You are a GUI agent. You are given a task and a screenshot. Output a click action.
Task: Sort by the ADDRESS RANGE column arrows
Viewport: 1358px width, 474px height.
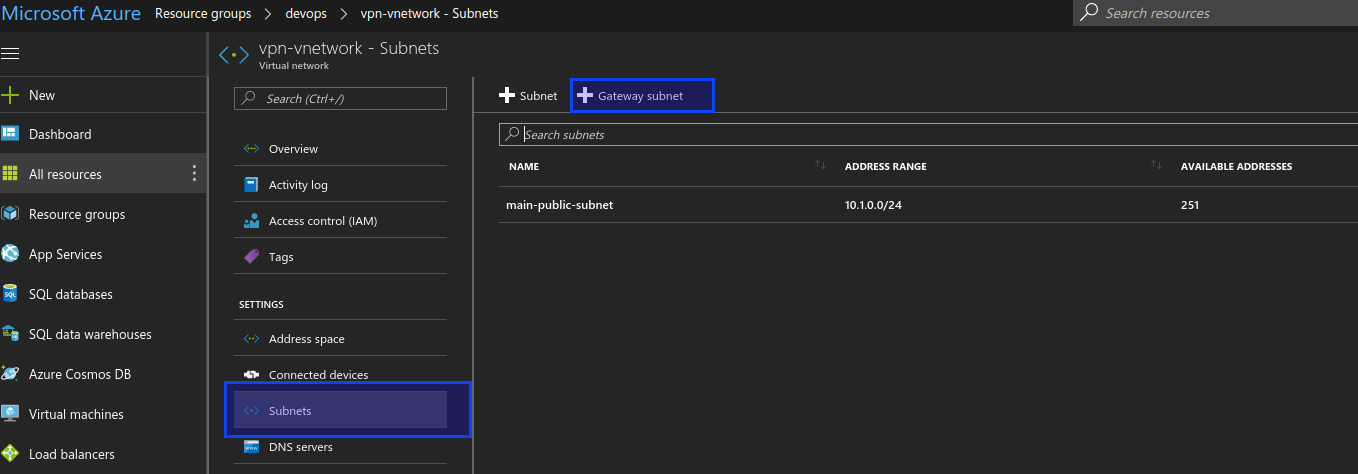point(1156,165)
